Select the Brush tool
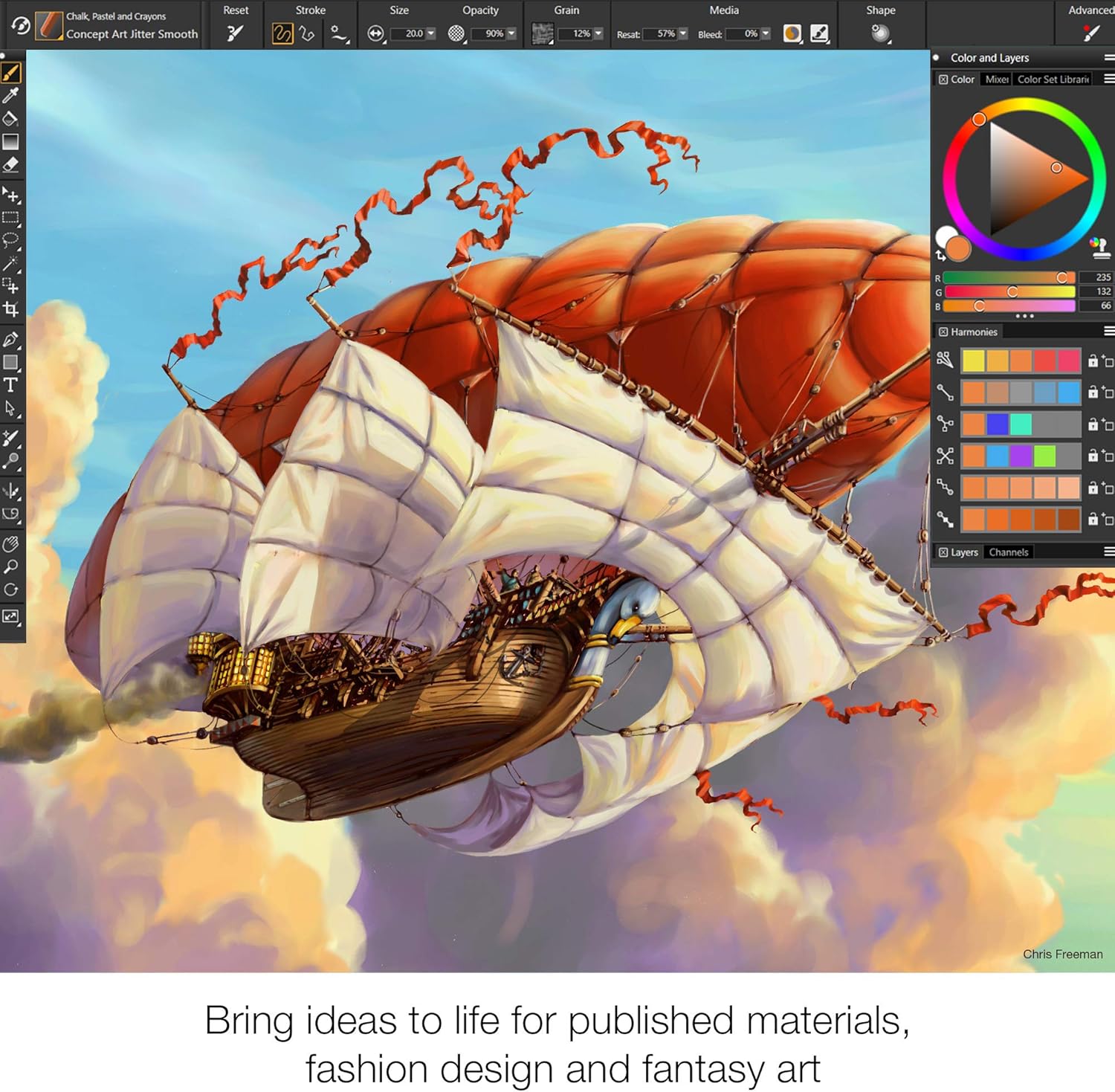This screenshot has height=1092, width=1115. 11,71
